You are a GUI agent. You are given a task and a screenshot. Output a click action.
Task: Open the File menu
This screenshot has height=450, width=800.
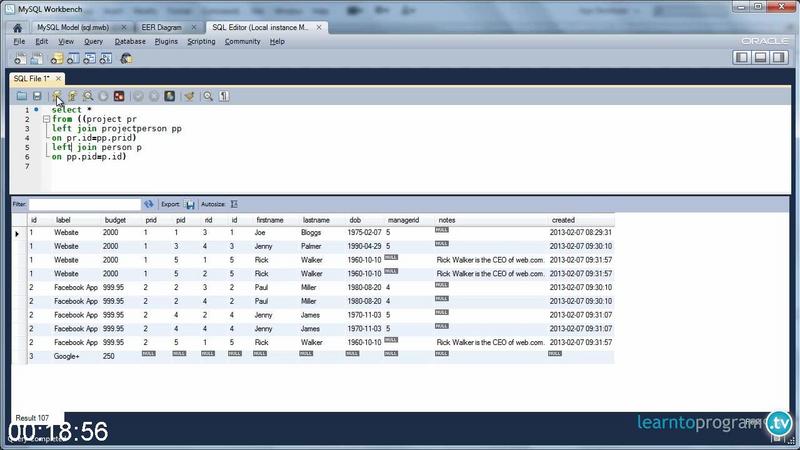[x=19, y=41]
